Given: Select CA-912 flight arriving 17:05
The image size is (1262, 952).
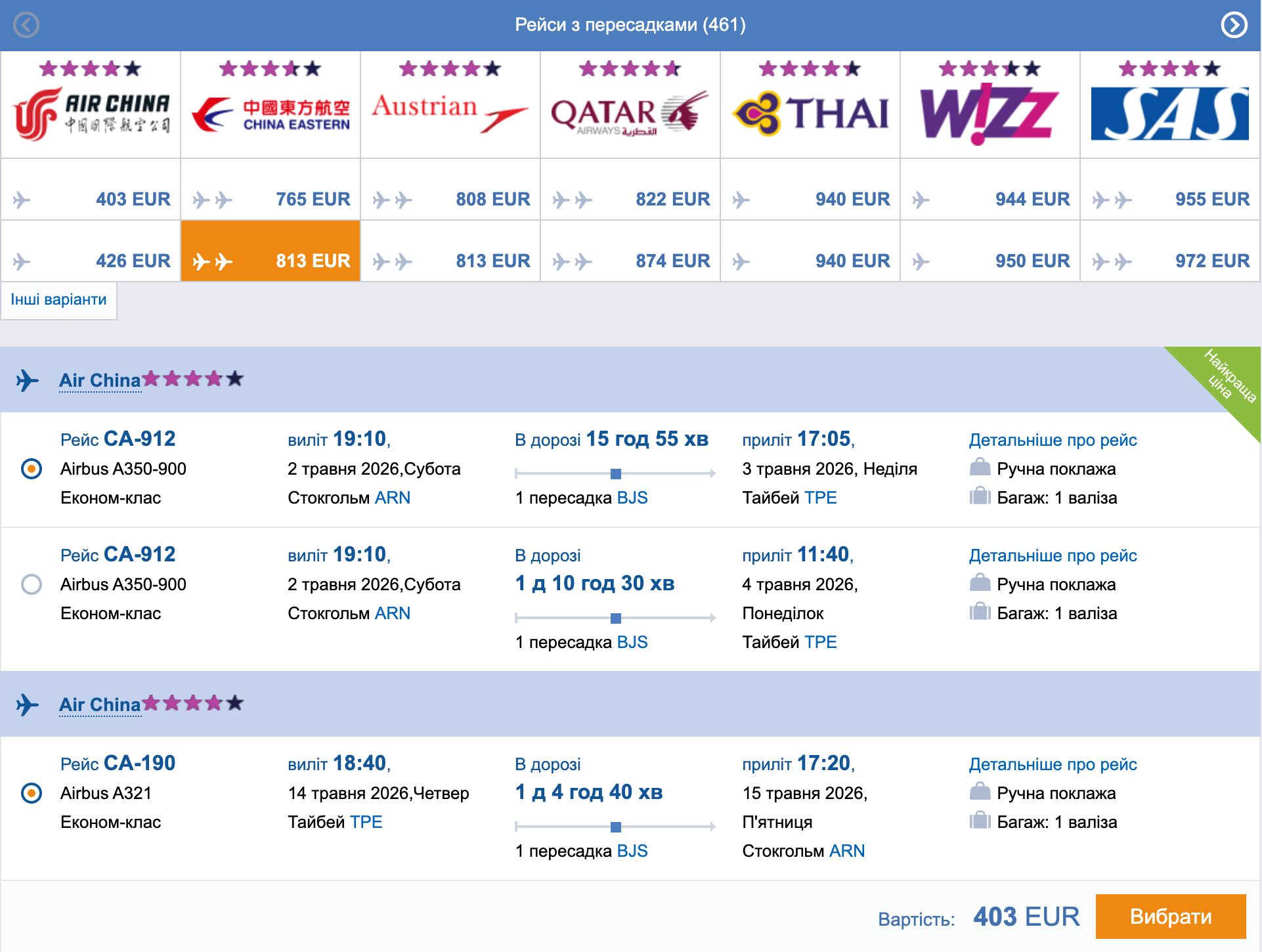Looking at the screenshot, I should pos(32,469).
